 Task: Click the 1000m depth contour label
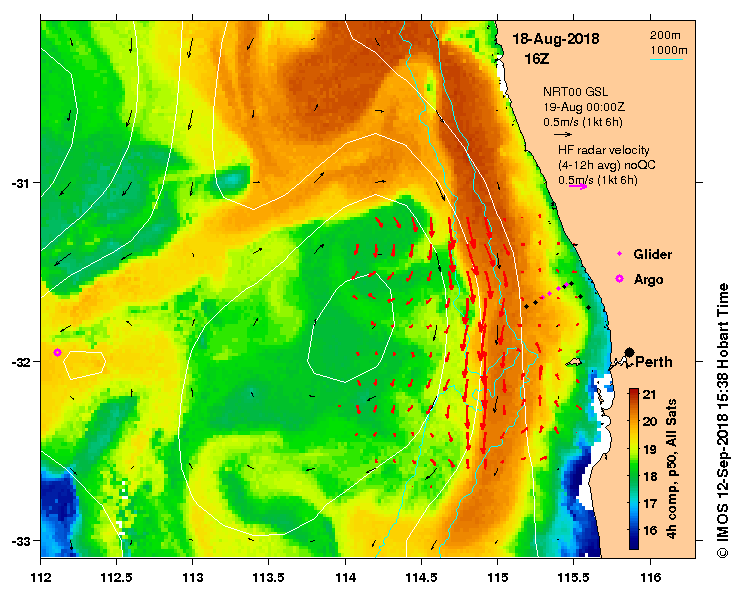[669, 50]
